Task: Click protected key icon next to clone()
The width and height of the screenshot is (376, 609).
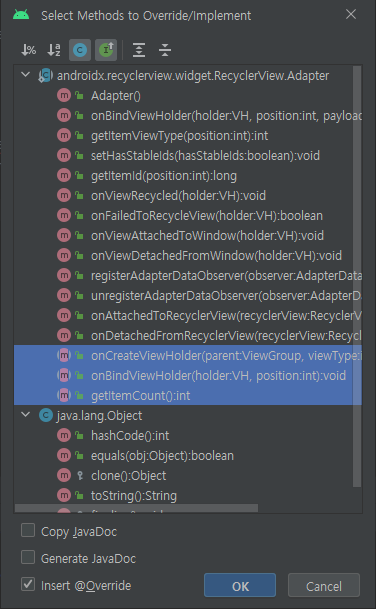Action: [80, 475]
